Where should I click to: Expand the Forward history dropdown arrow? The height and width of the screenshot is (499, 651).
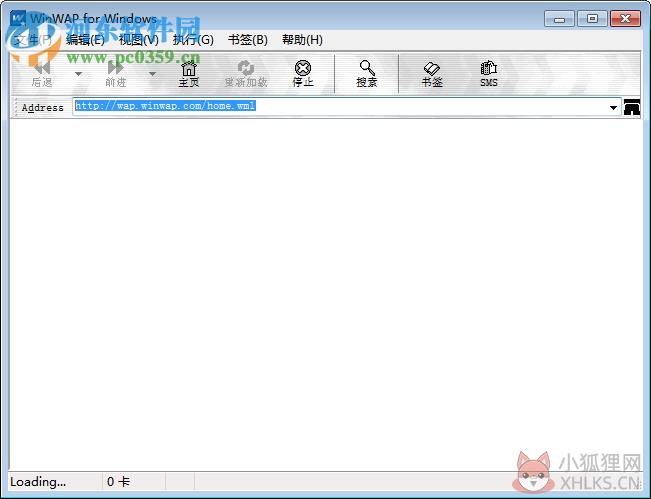pyautogui.click(x=152, y=74)
